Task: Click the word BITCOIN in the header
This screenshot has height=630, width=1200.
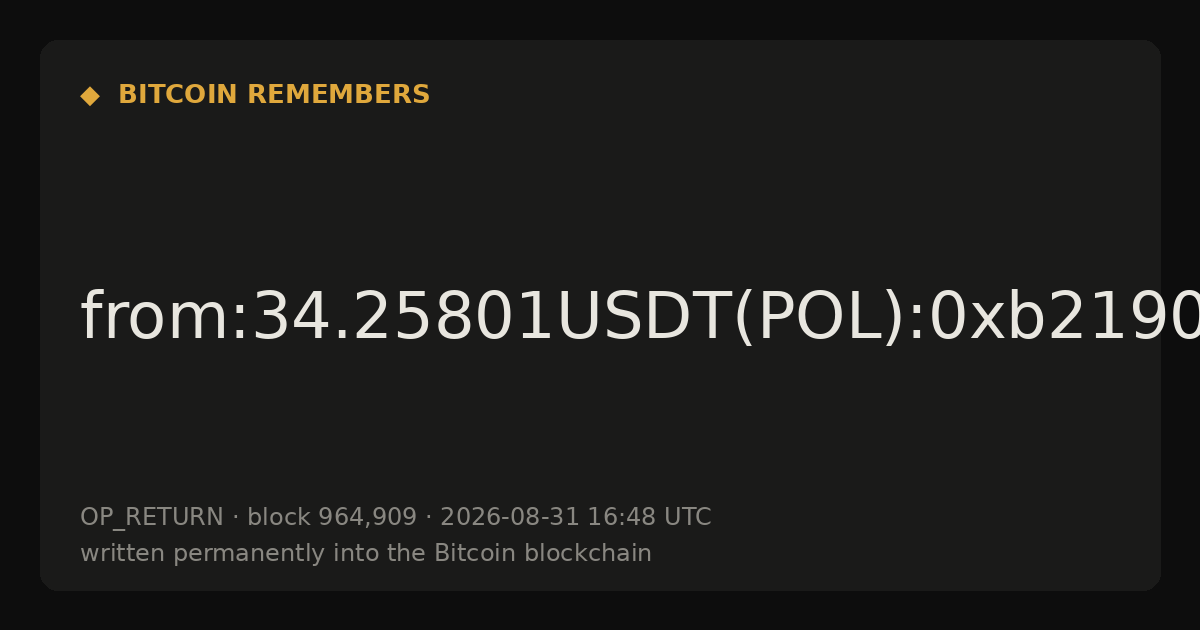Action: [x=179, y=95]
